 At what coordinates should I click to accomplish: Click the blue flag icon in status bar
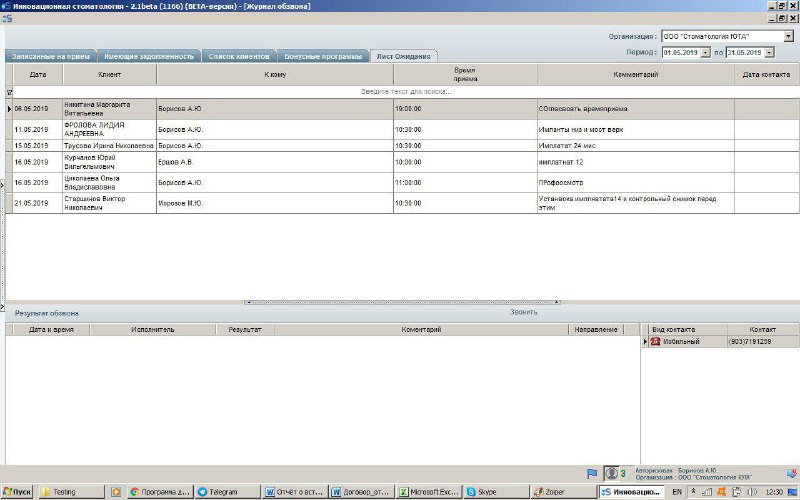pos(592,473)
